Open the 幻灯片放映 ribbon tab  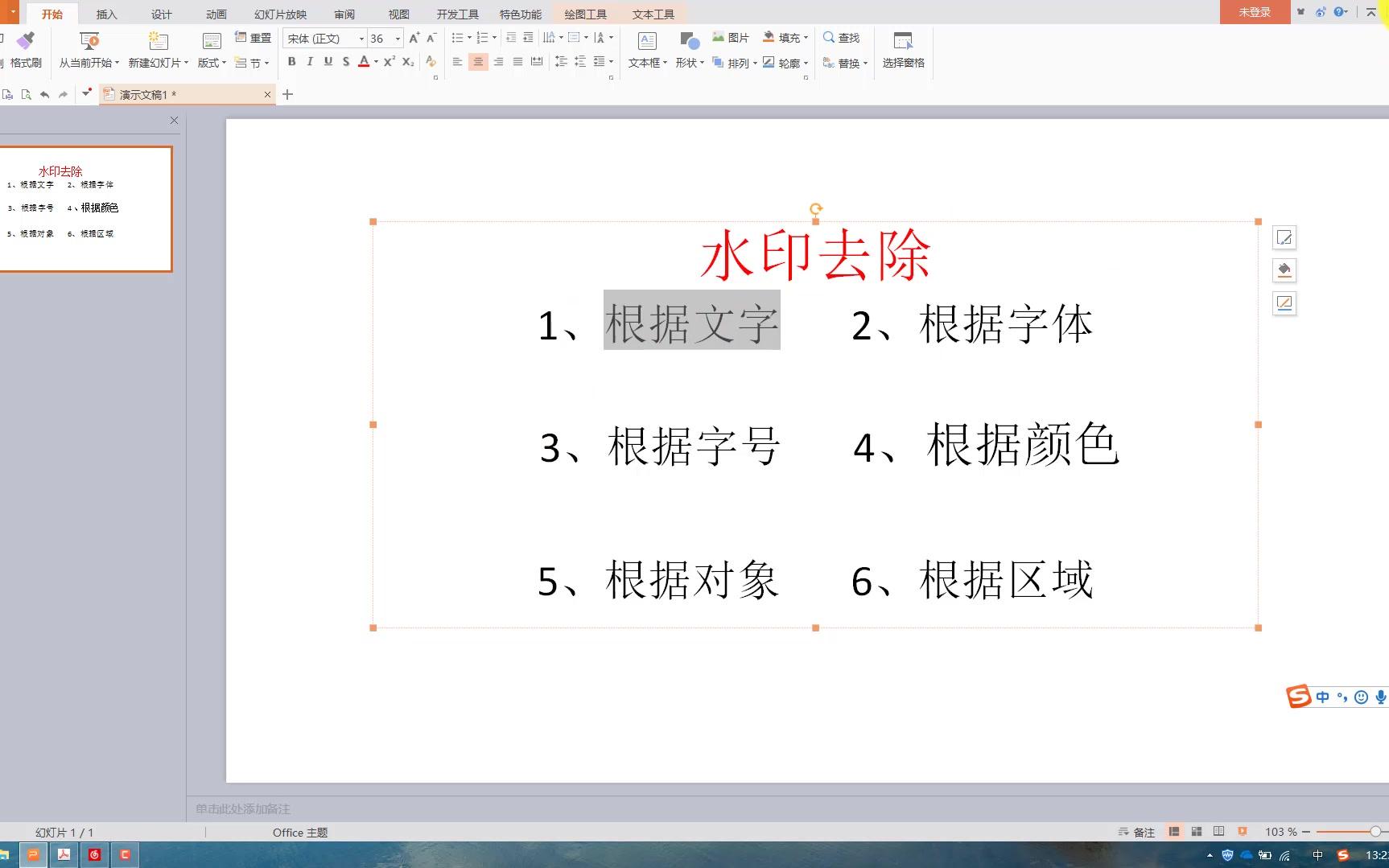coord(278,13)
